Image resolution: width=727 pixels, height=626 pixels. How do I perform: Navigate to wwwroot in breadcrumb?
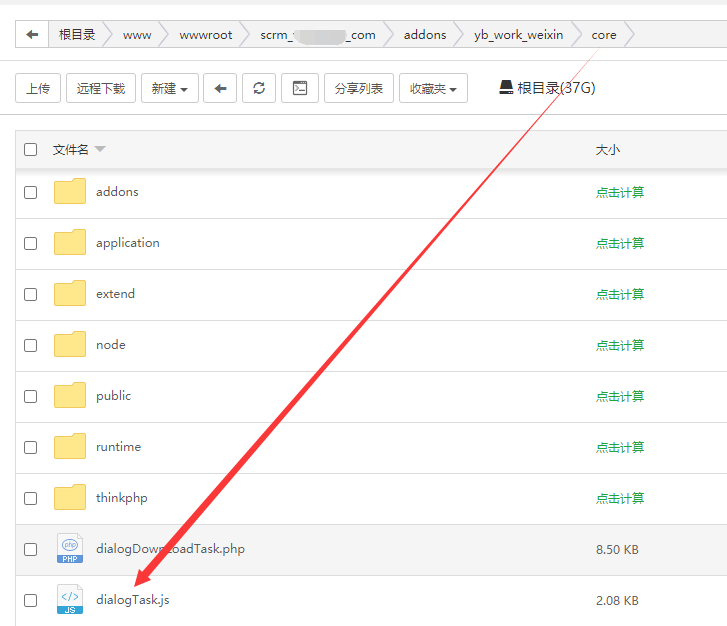point(205,35)
